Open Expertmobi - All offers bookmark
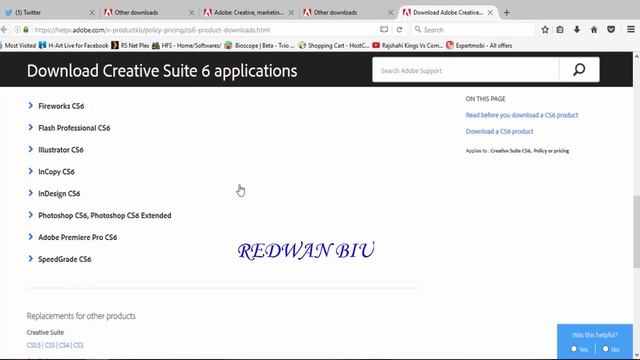 click(x=479, y=45)
